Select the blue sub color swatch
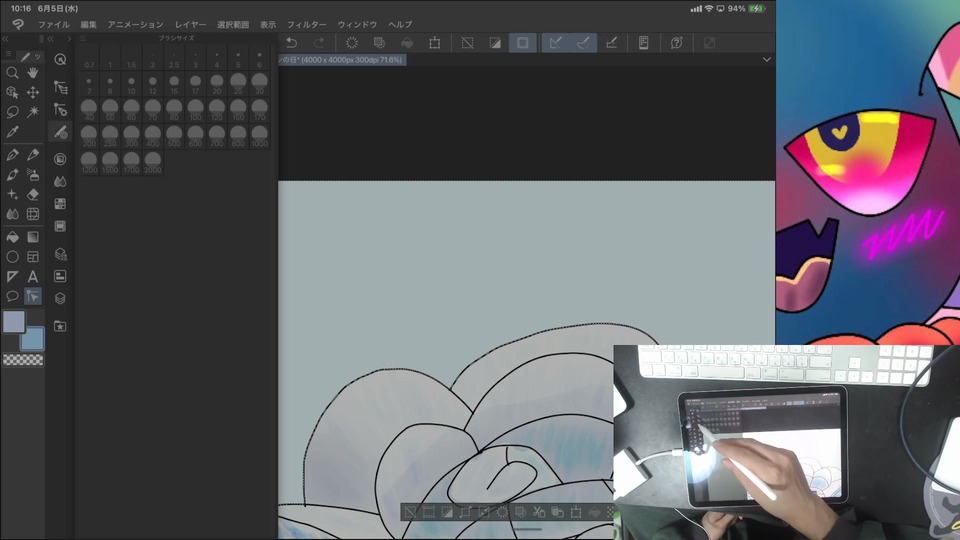Screen dimensions: 960x540 32,339
